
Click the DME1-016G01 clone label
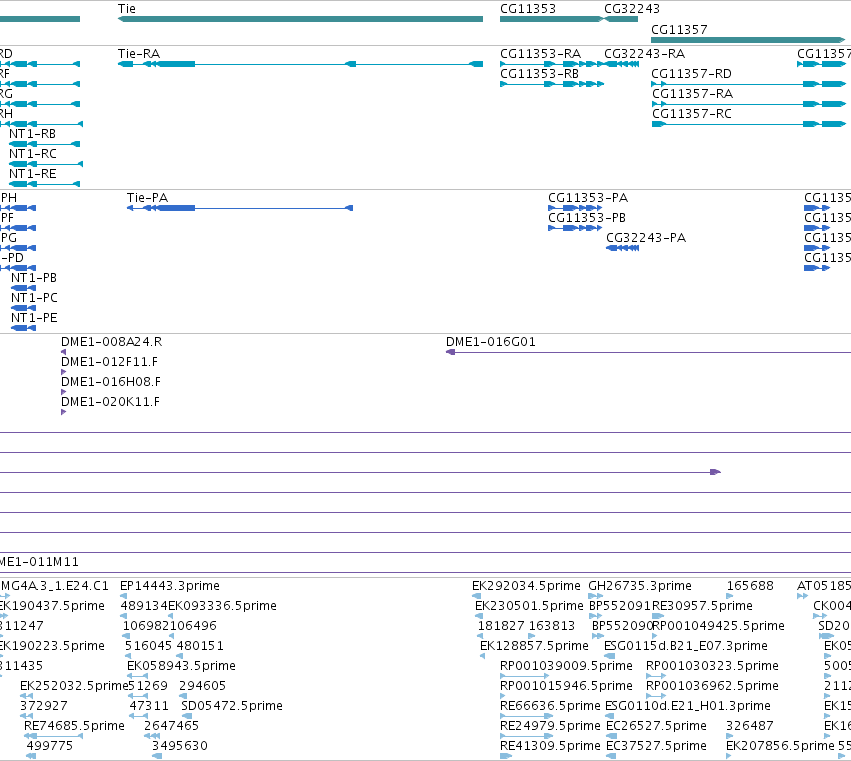(491, 342)
